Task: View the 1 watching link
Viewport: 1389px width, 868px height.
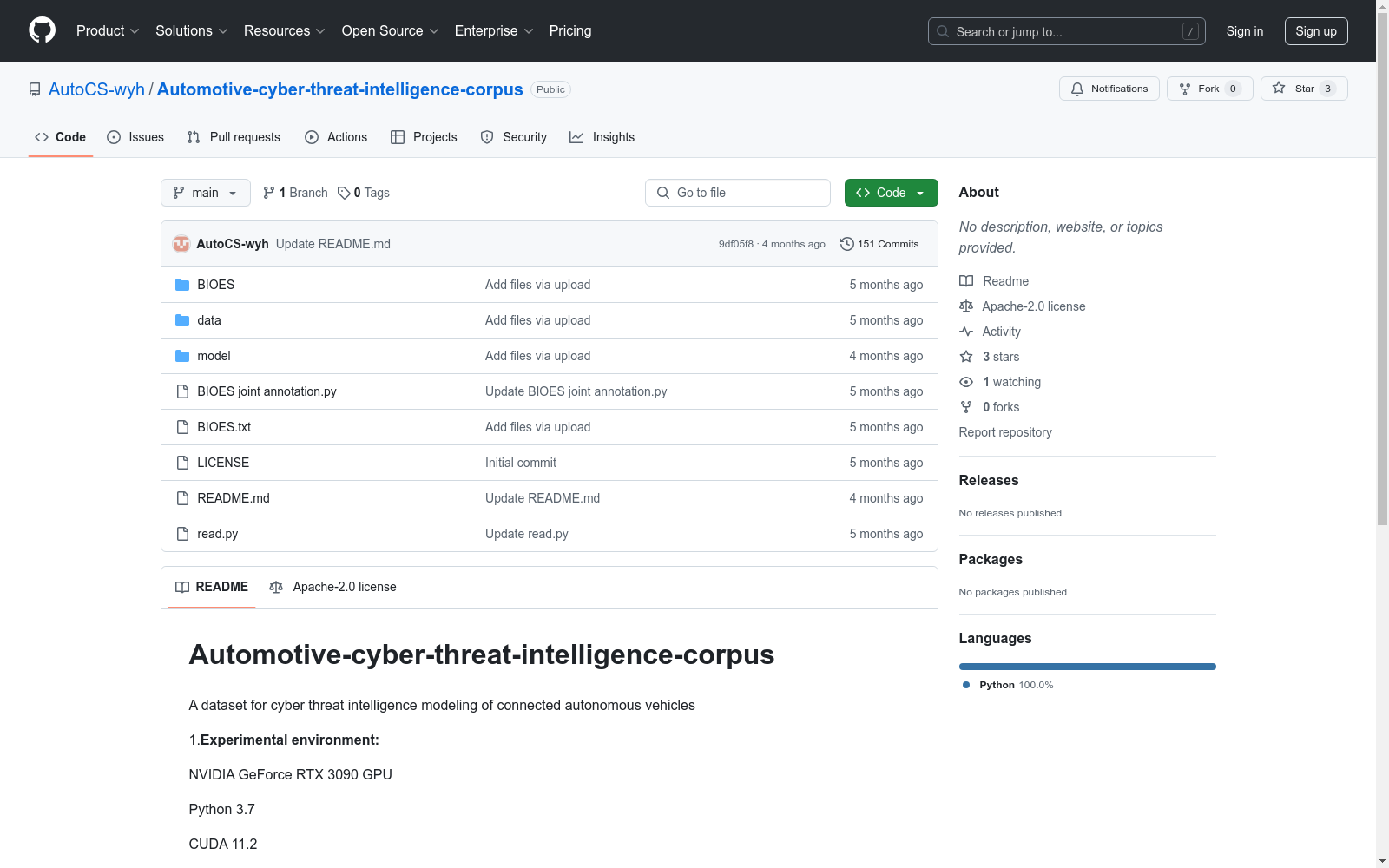Action: [1000, 382]
